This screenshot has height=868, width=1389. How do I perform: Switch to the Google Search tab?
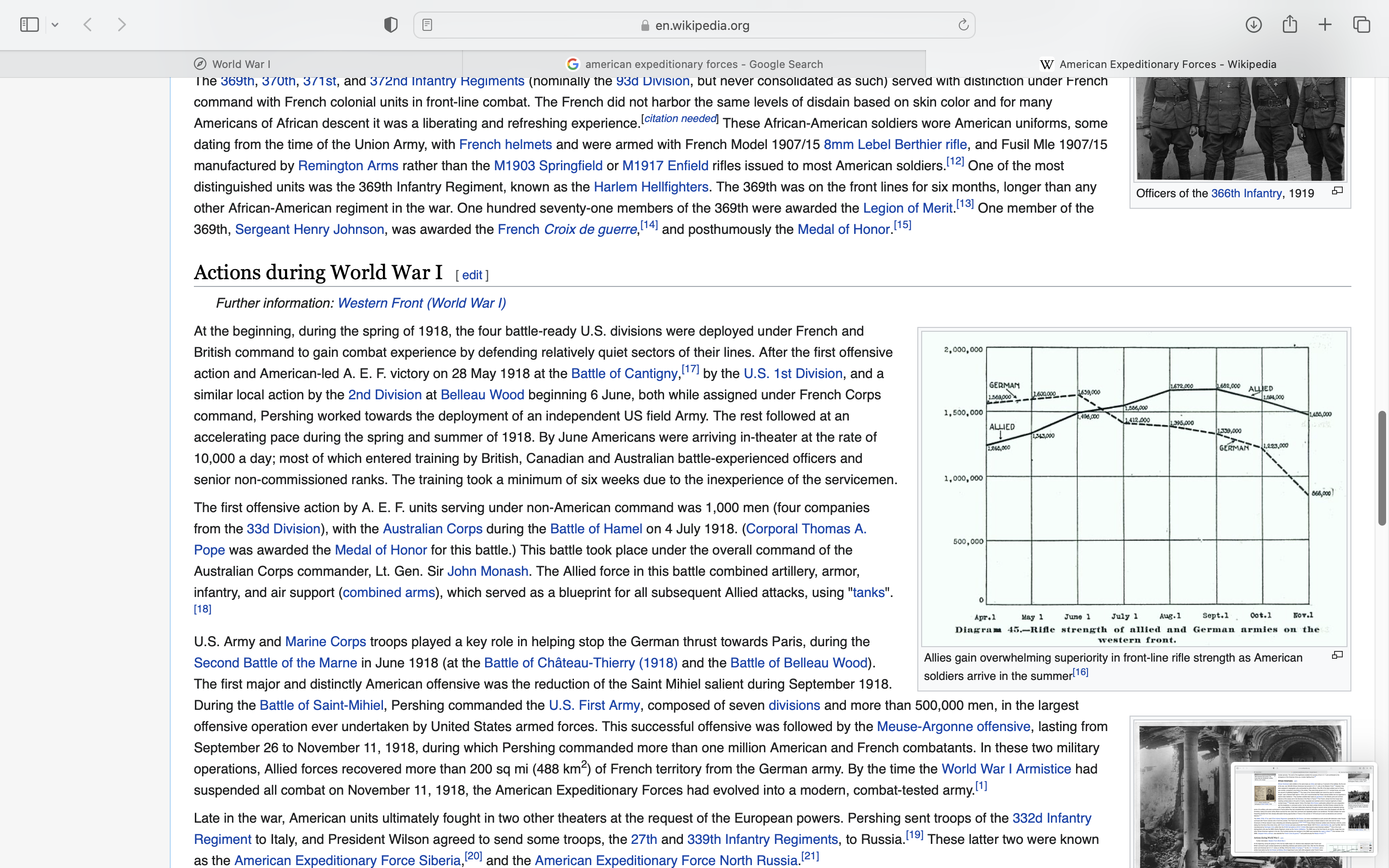[694, 64]
